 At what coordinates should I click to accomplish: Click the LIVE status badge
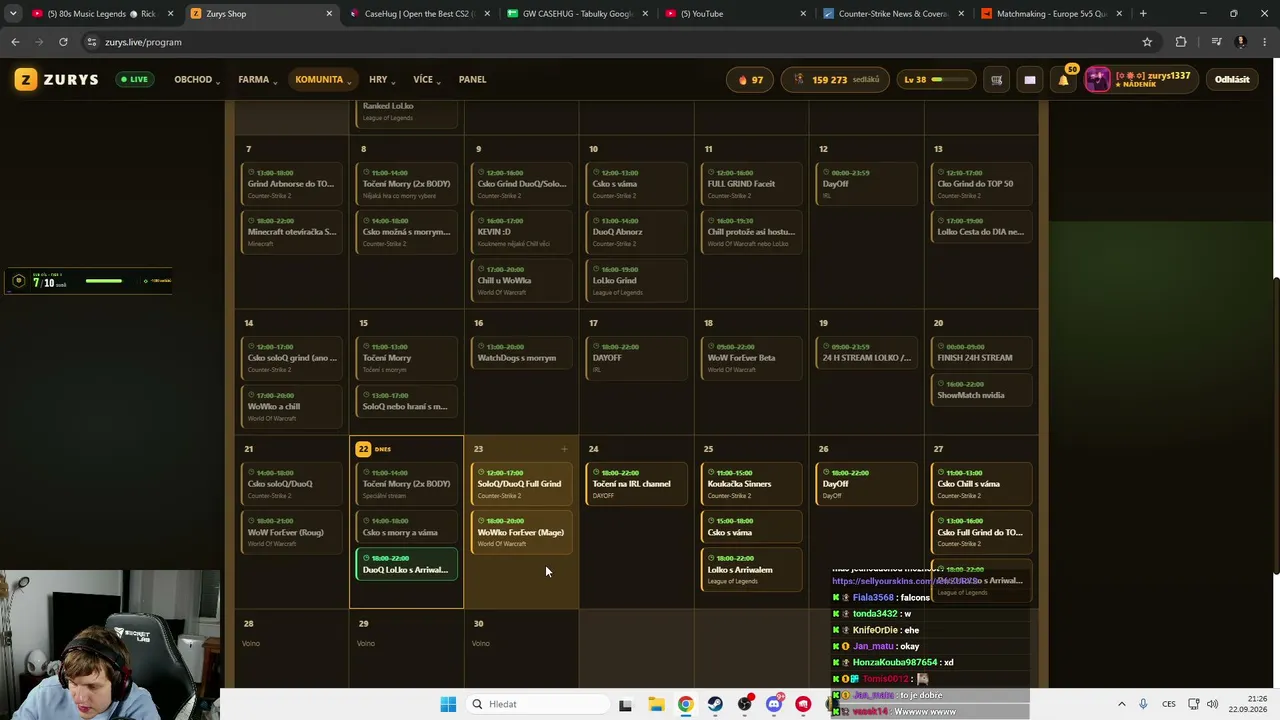coord(134,80)
